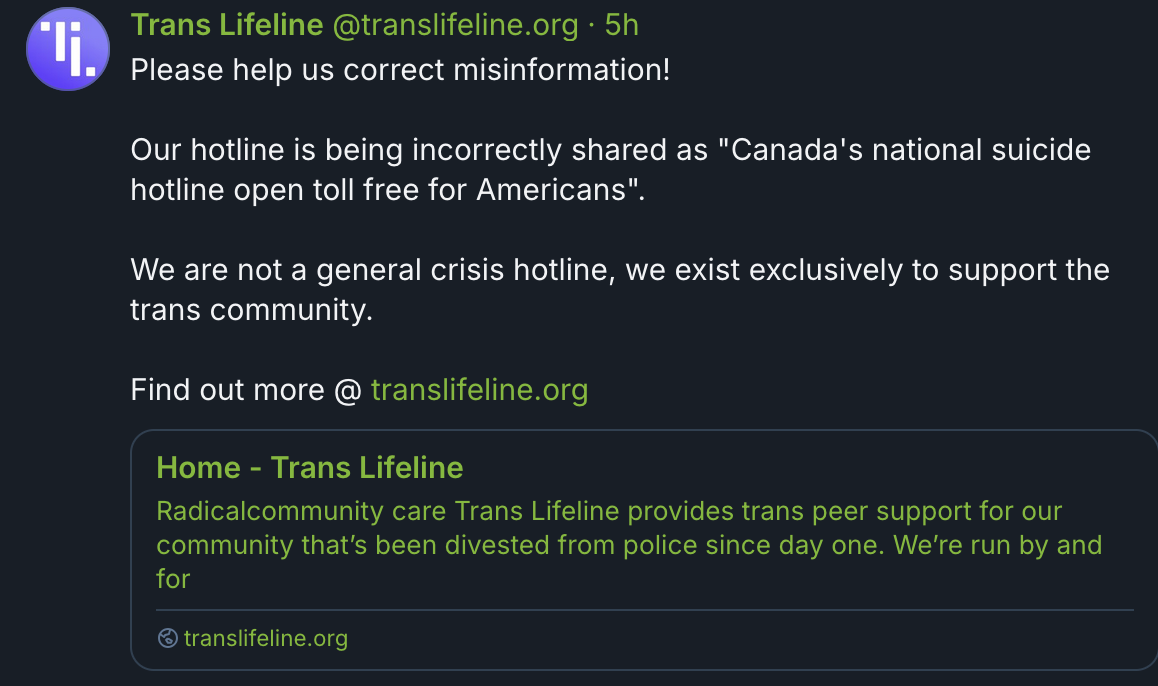Click the globe icon in link card

coord(168,638)
